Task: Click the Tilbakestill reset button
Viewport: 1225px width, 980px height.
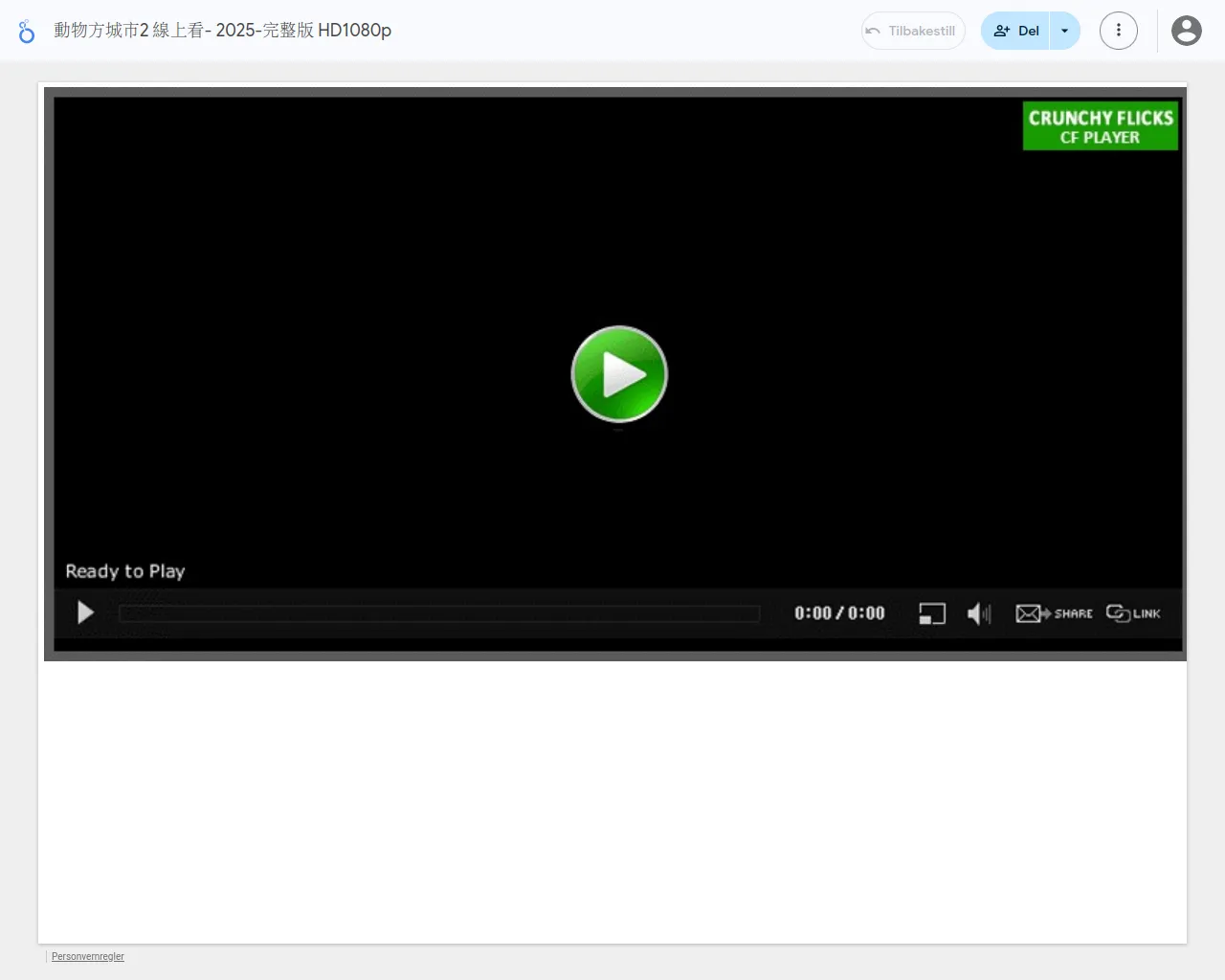Action: click(x=913, y=31)
